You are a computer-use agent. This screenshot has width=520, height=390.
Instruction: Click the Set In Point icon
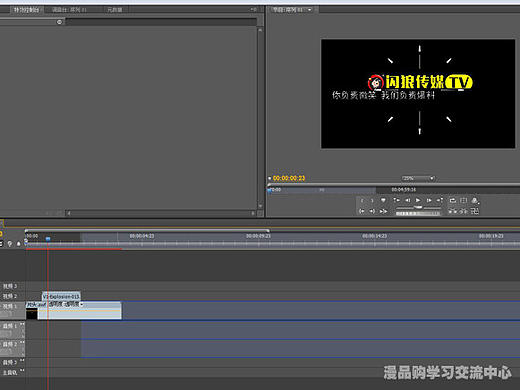pyautogui.click(x=362, y=200)
